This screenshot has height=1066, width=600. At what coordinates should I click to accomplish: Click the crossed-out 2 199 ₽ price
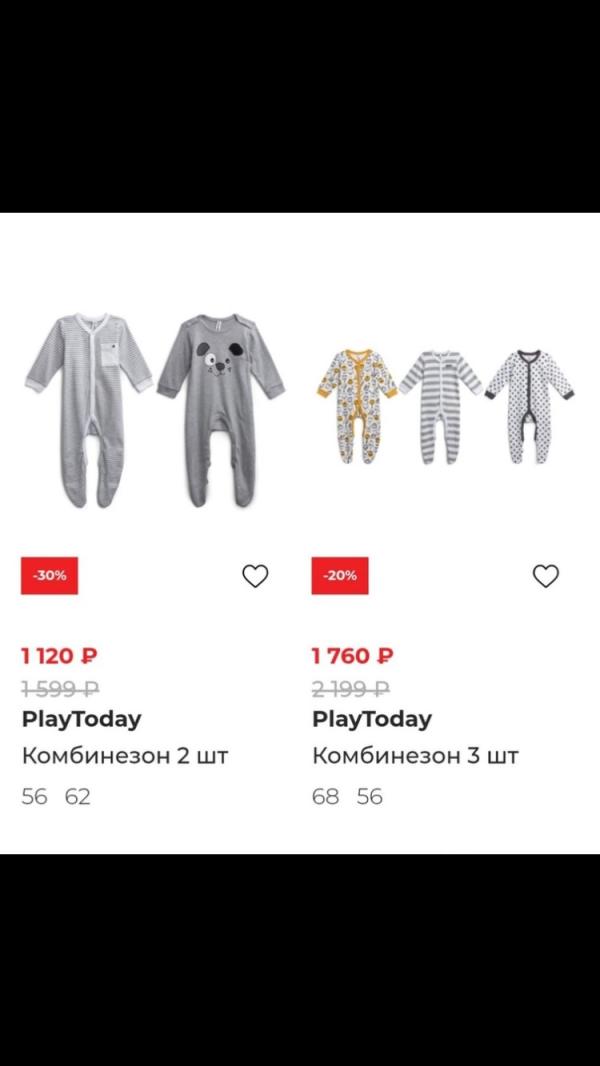[x=350, y=688]
